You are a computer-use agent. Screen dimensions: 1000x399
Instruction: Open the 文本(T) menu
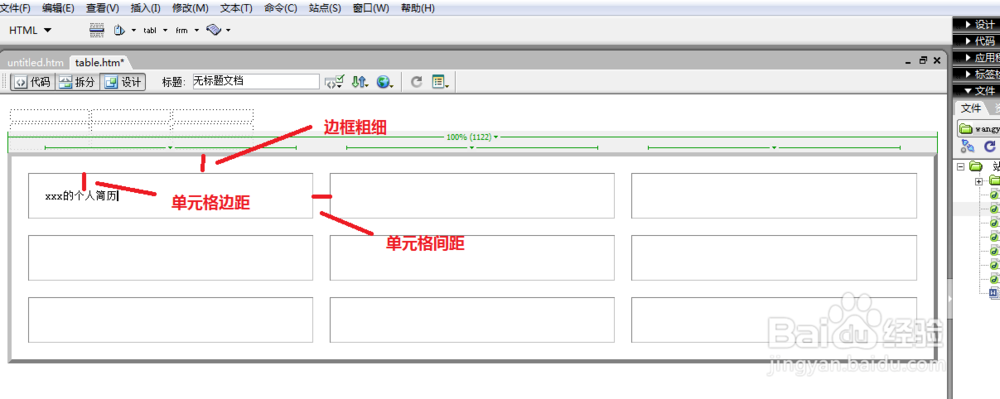pos(236,8)
